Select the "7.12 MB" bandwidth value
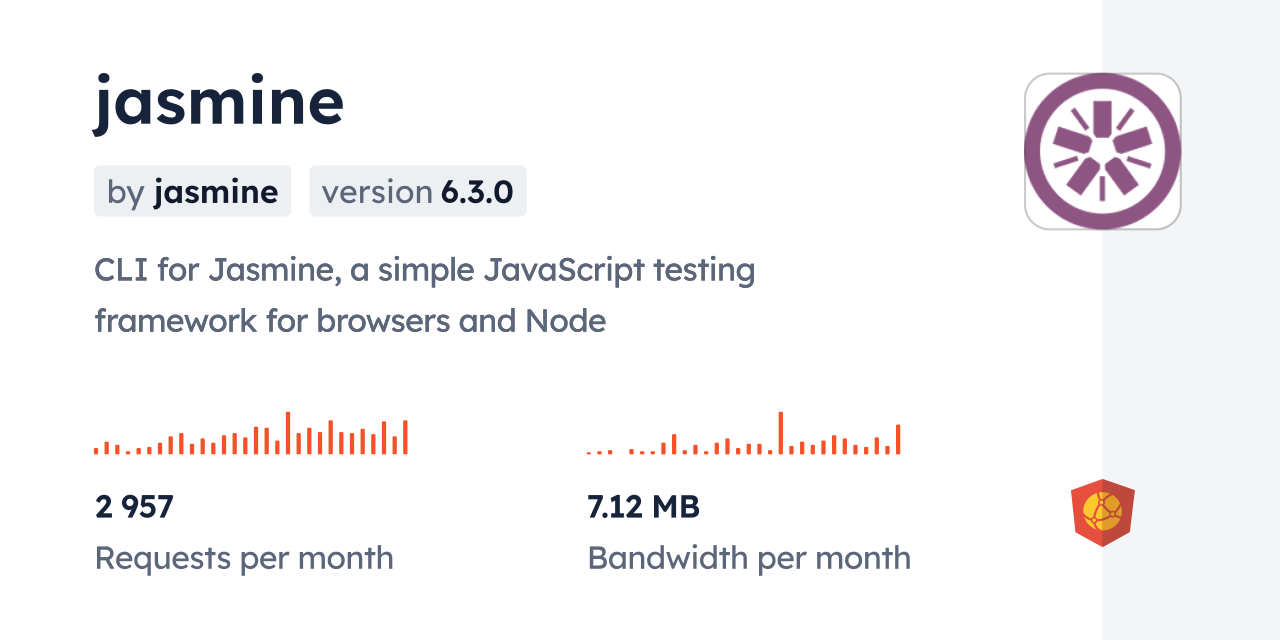Image resolution: width=1280 pixels, height=640 pixels. (x=644, y=507)
